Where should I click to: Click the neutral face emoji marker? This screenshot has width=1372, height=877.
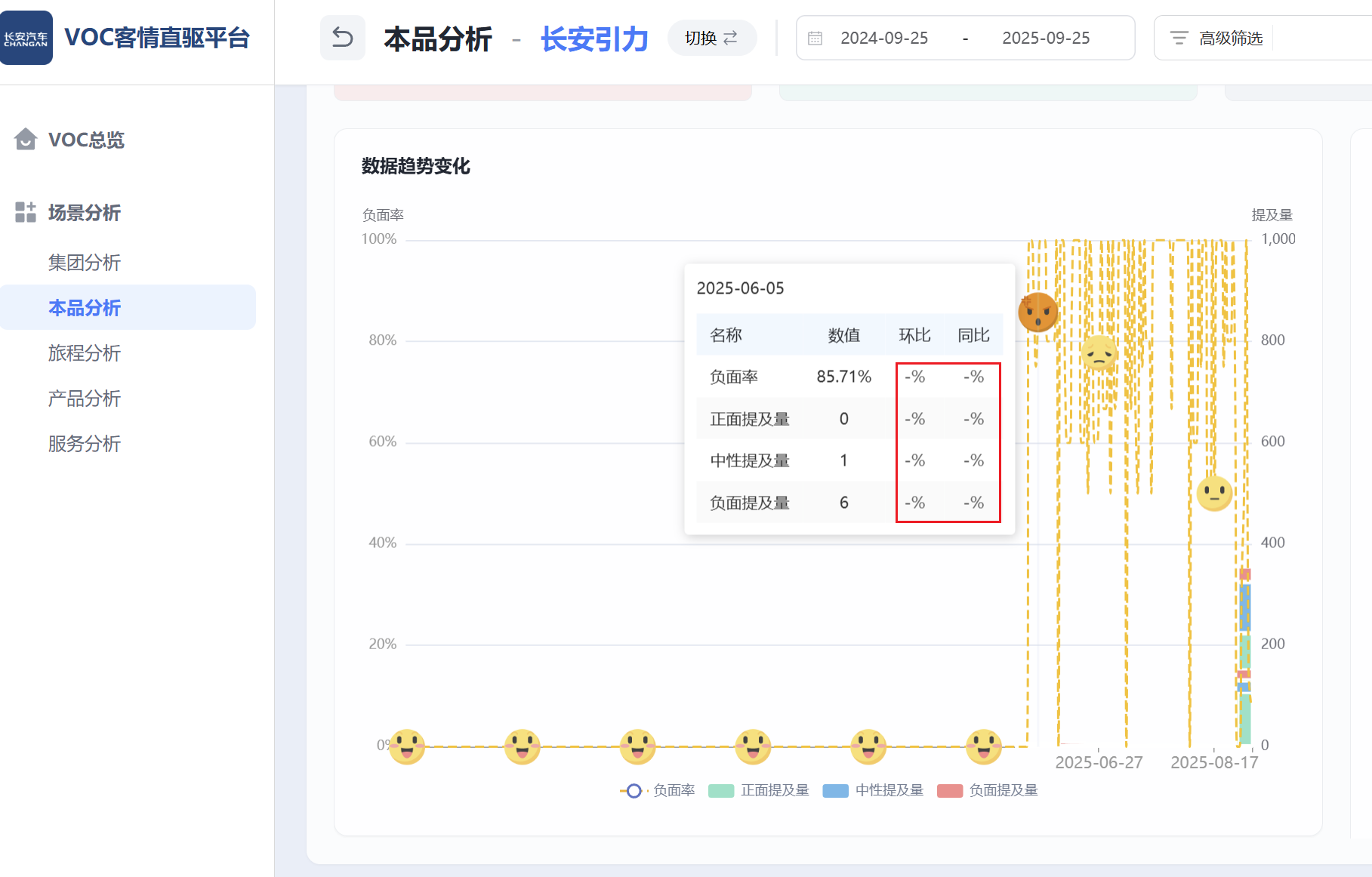1214,494
